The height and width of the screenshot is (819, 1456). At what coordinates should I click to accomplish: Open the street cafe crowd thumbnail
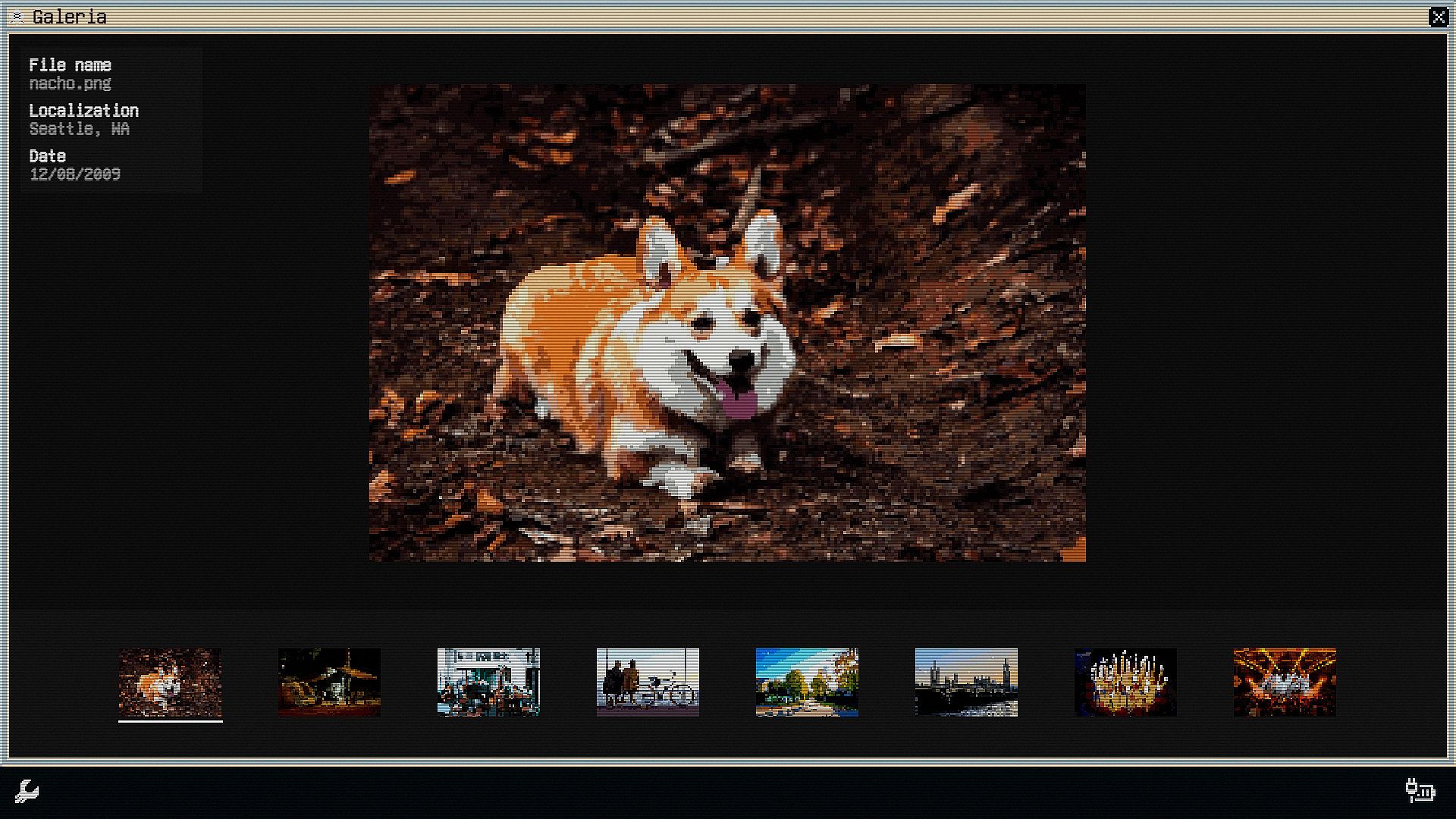click(488, 682)
